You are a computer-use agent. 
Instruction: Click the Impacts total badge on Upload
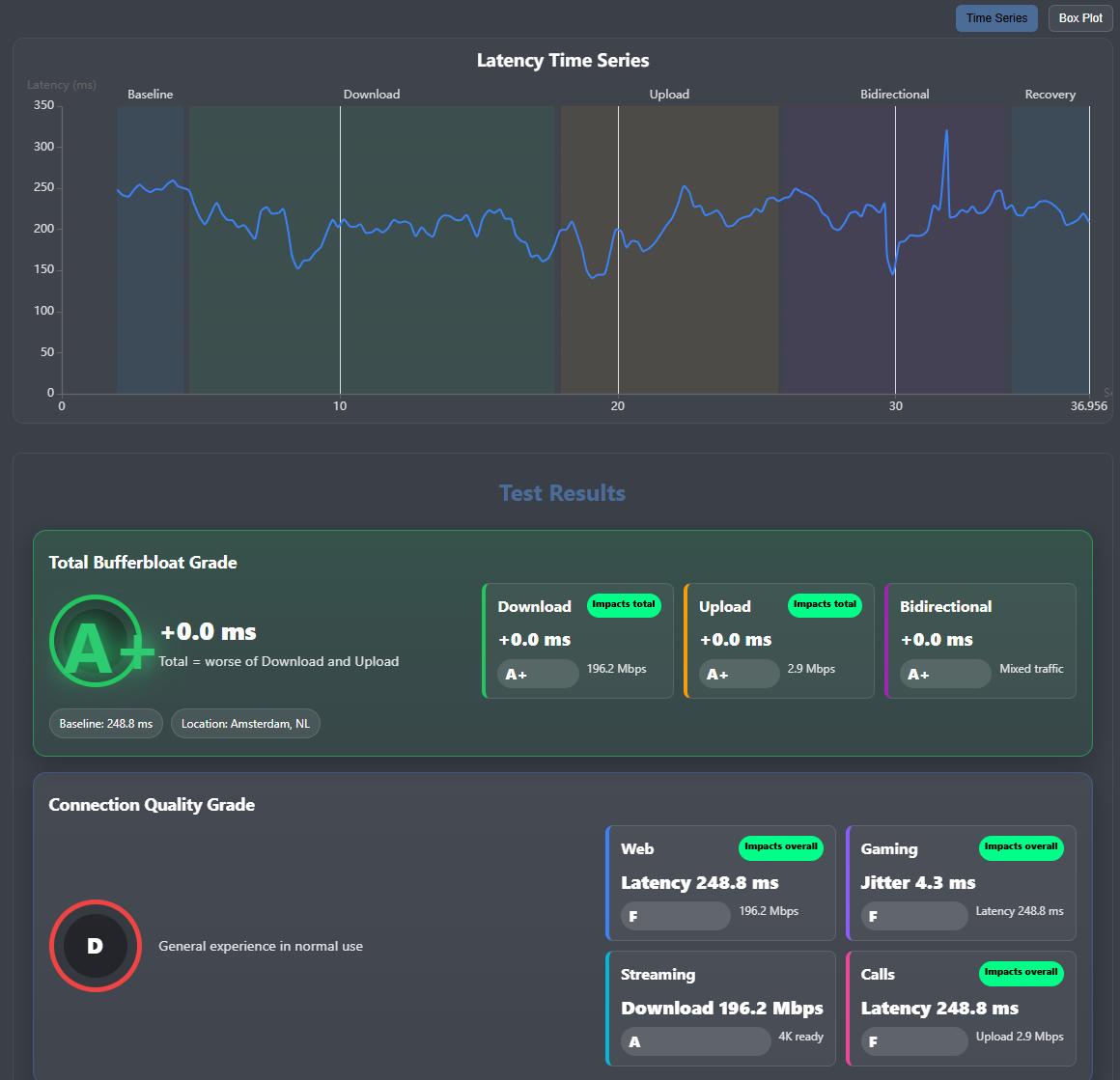(x=825, y=604)
